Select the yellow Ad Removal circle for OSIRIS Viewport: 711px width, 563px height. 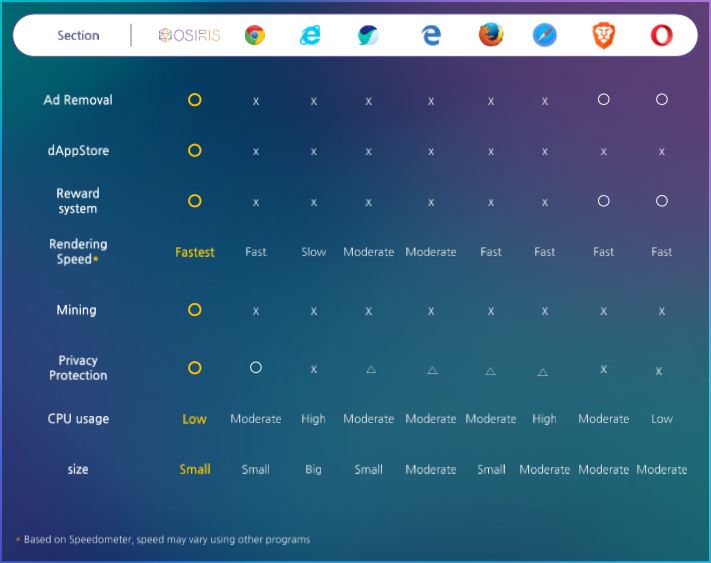pos(195,100)
